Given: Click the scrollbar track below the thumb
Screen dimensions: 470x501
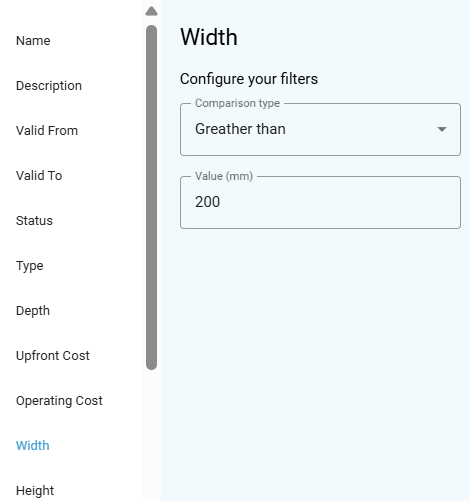Looking at the screenshot, I should click(151, 433).
